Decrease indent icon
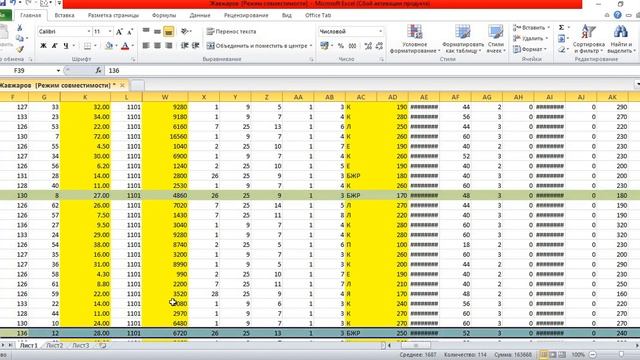The height and width of the screenshot is (360, 640). pyautogui.click(x=184, y=46)
